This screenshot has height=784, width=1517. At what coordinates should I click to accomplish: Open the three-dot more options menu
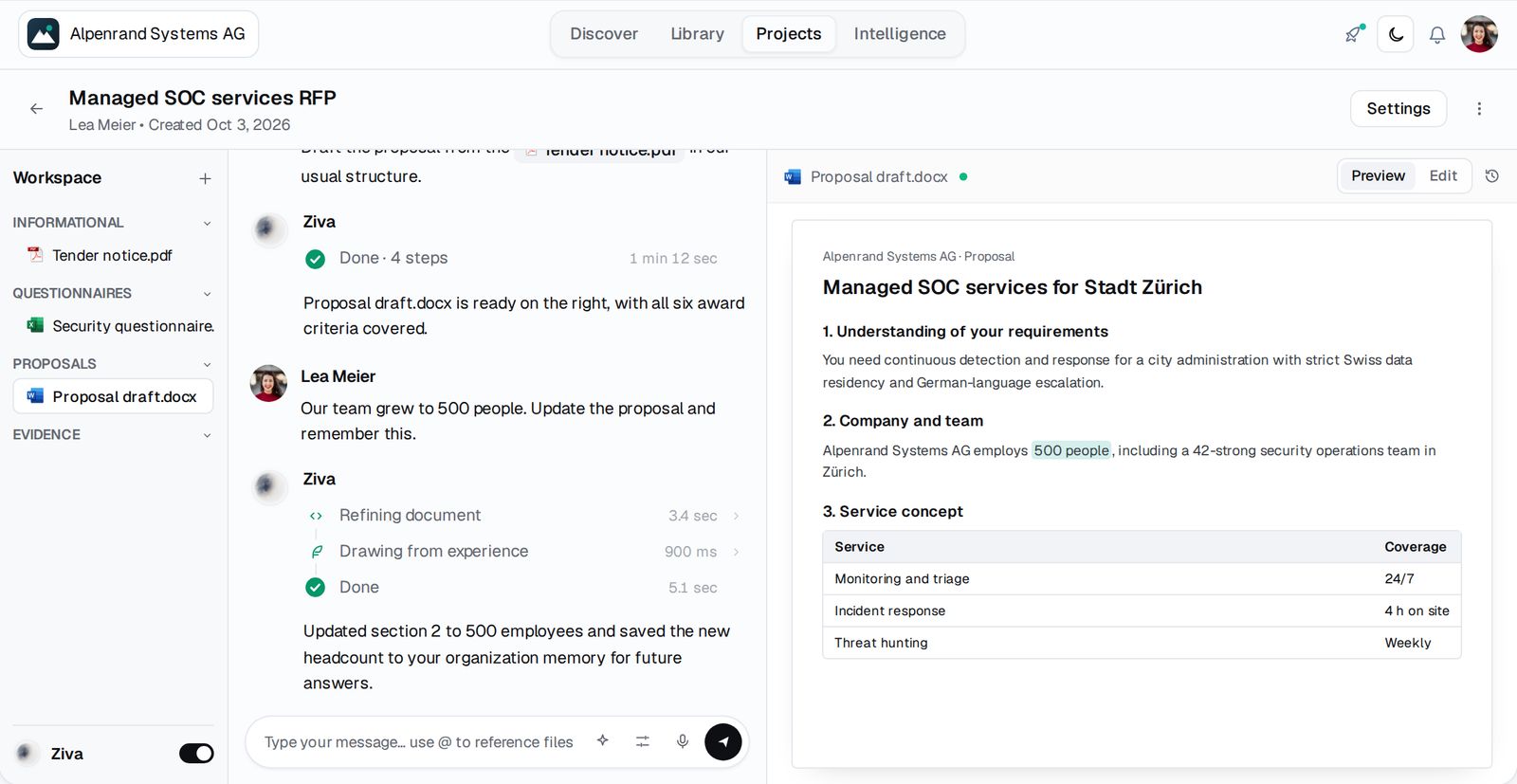coord(1479,109)
